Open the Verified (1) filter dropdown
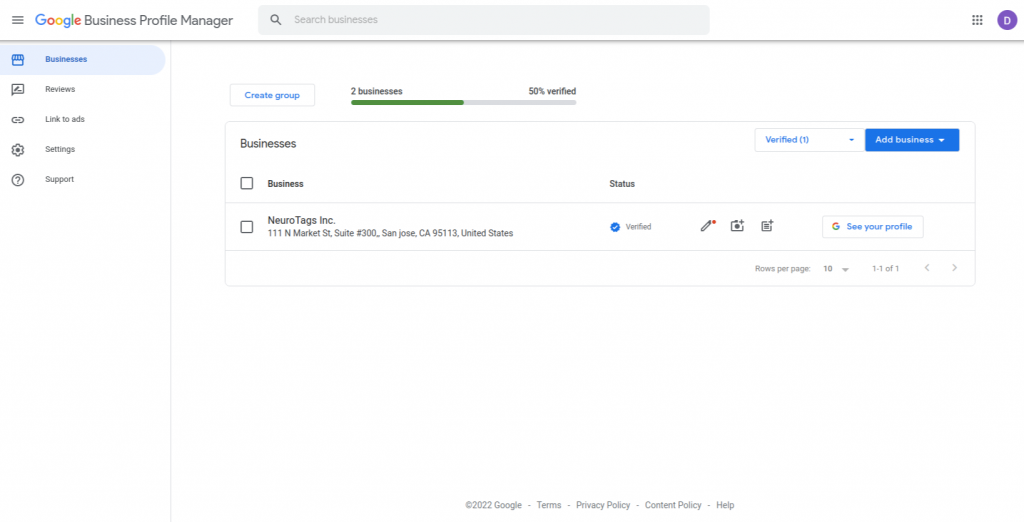 [810, 140]
